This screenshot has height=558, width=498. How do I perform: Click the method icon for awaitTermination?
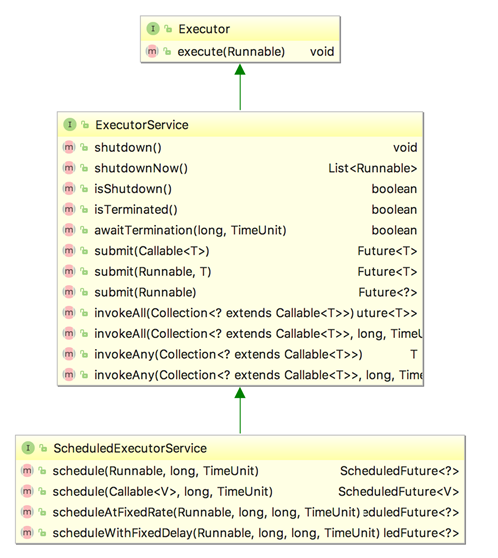point(69,230)
